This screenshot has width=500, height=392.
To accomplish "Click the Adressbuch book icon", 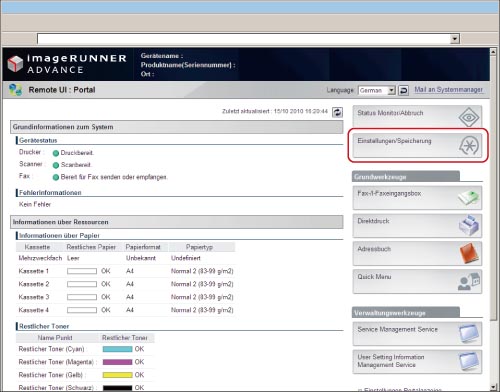I will [x=469, y=253].
